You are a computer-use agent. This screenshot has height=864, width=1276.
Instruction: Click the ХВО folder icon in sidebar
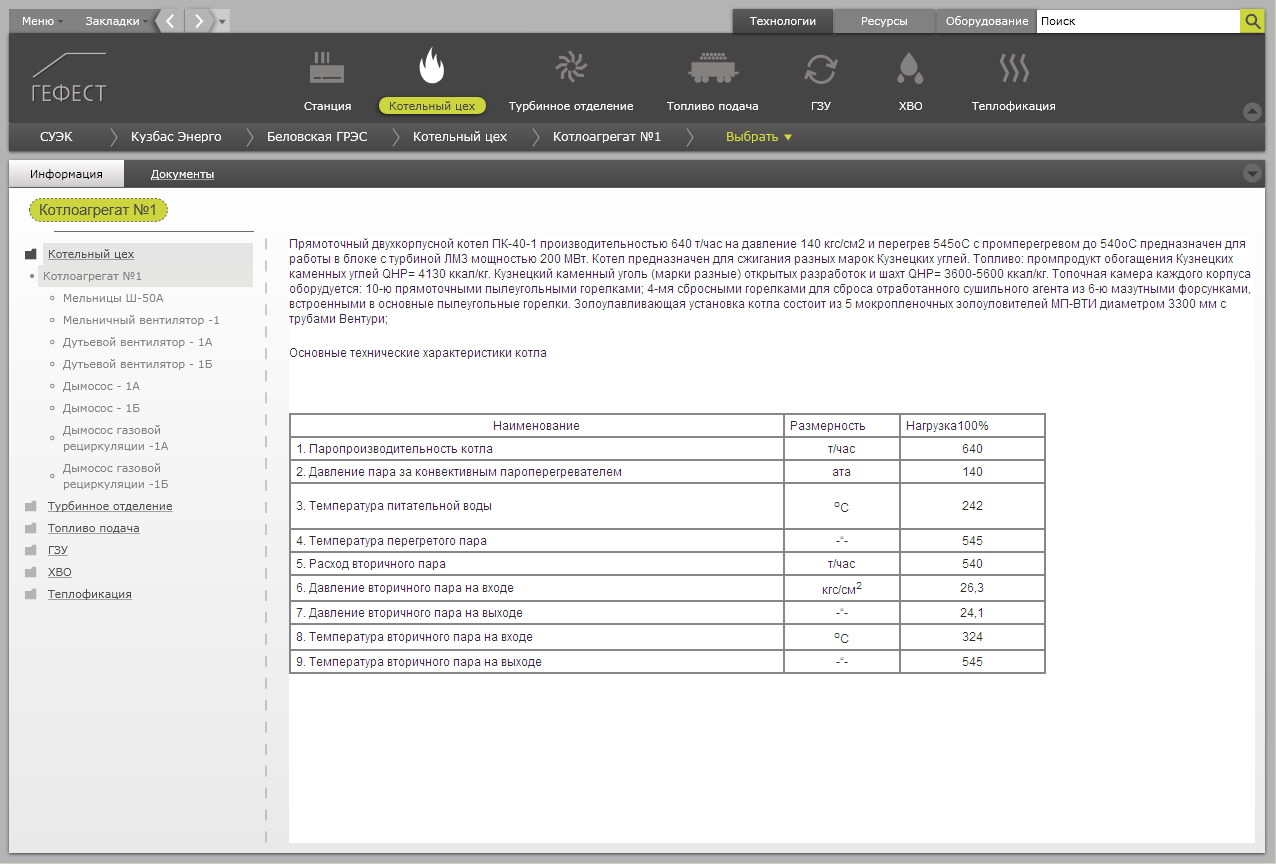(x=31, y=572)
